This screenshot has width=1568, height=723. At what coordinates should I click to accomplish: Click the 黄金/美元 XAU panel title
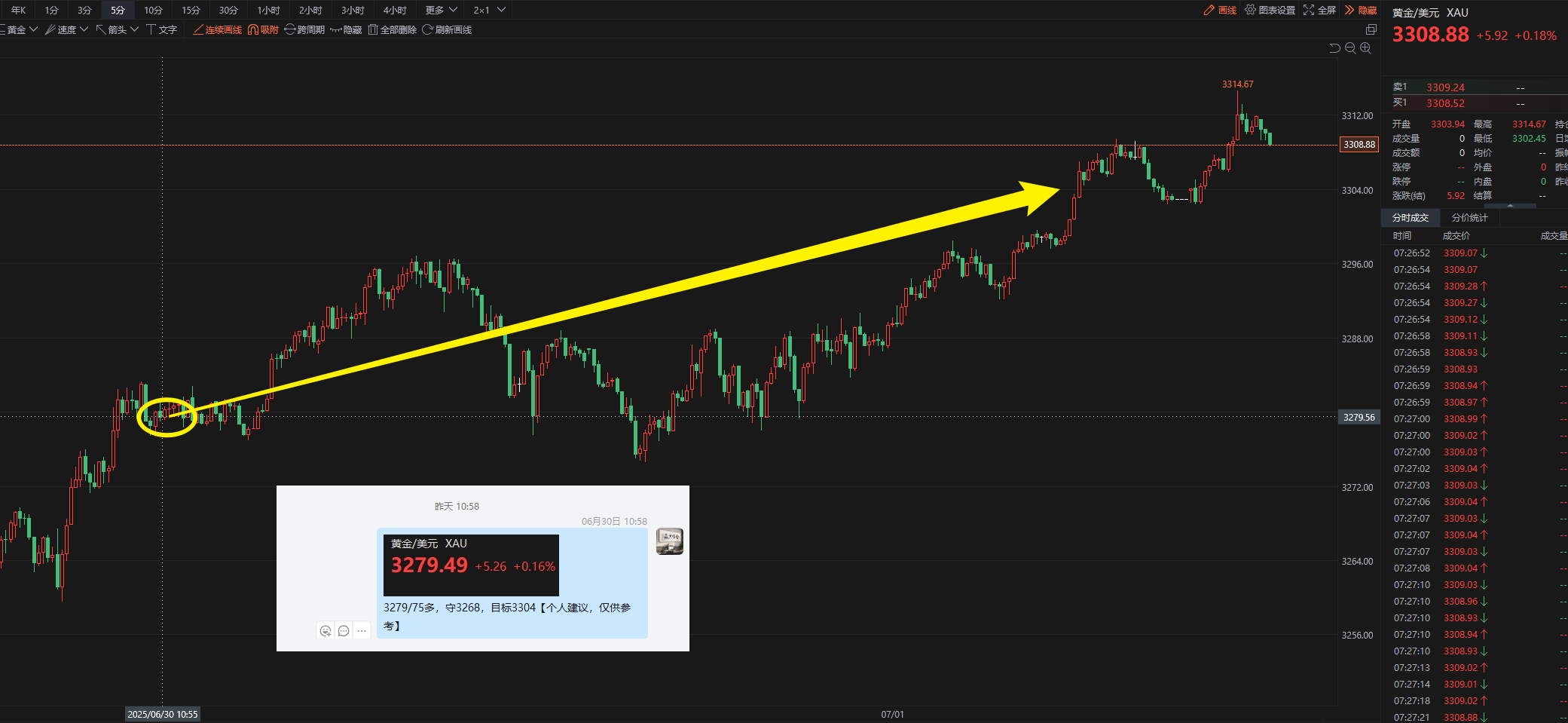tap(1430, 13)
